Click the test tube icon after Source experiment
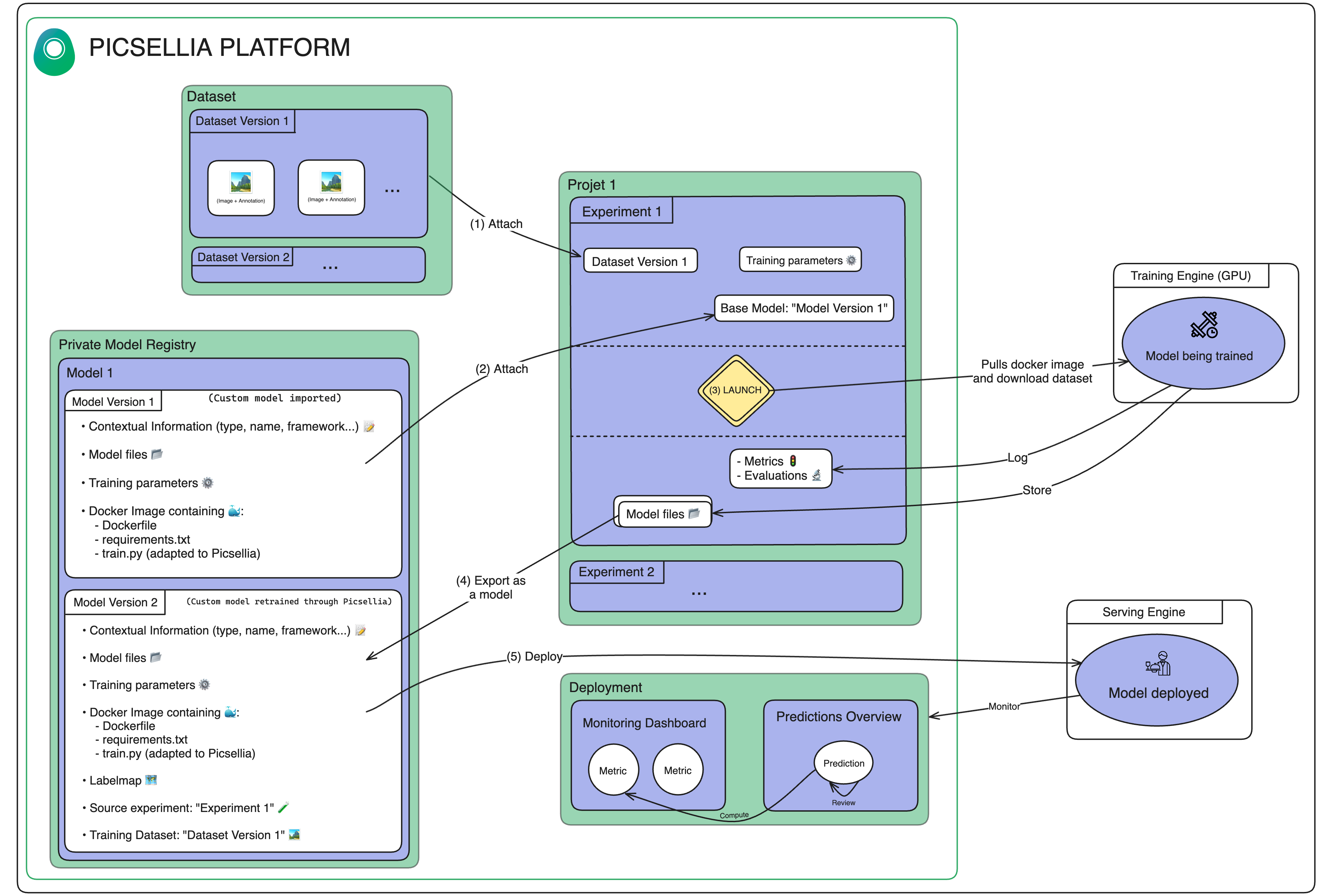This screenshot has width=1318, height=896. pyautogui.click(x=283, y=807)
